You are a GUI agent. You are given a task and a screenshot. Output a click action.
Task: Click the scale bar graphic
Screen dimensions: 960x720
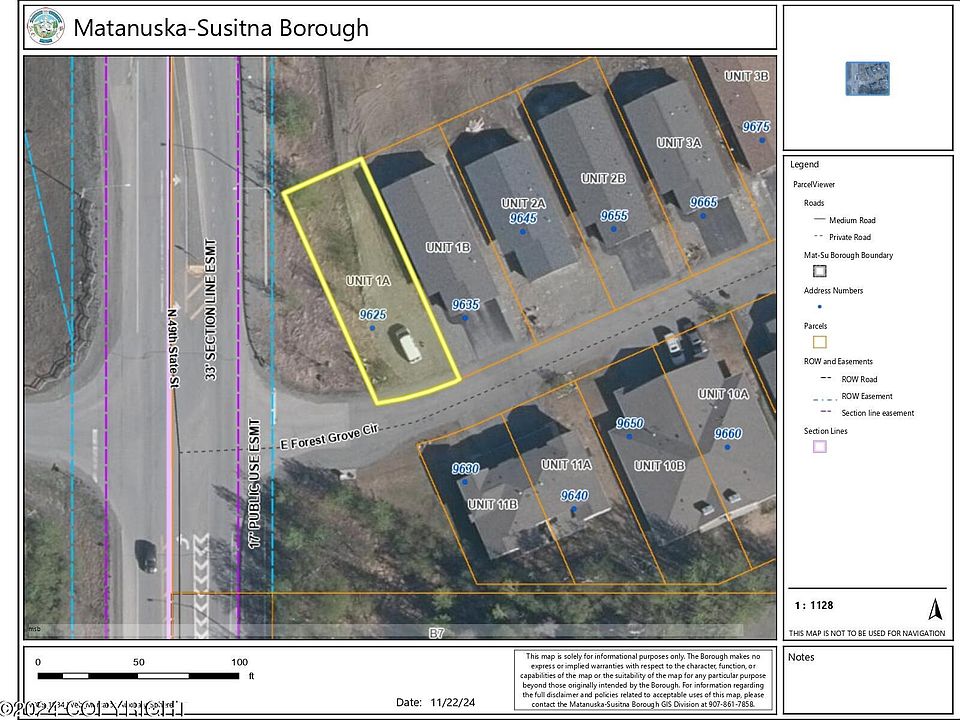(138, 676)
